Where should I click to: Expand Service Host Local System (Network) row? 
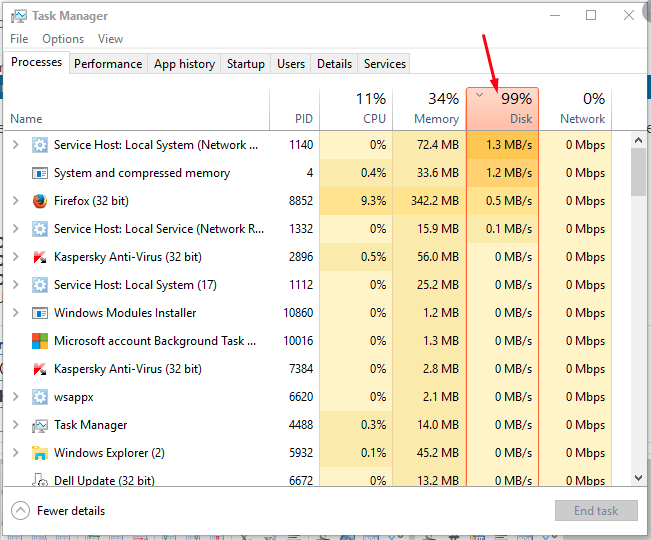tap(16, 145)
